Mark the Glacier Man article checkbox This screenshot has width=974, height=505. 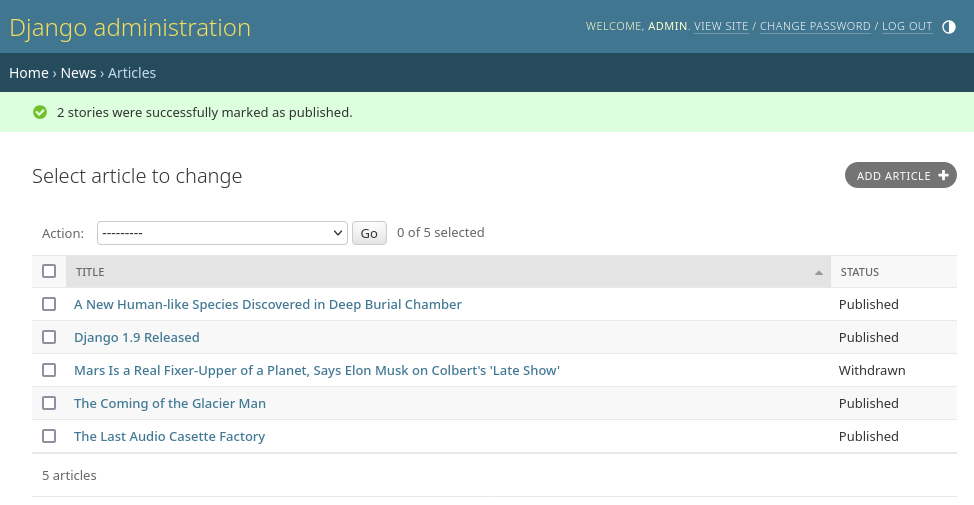[x=49, y=403]
